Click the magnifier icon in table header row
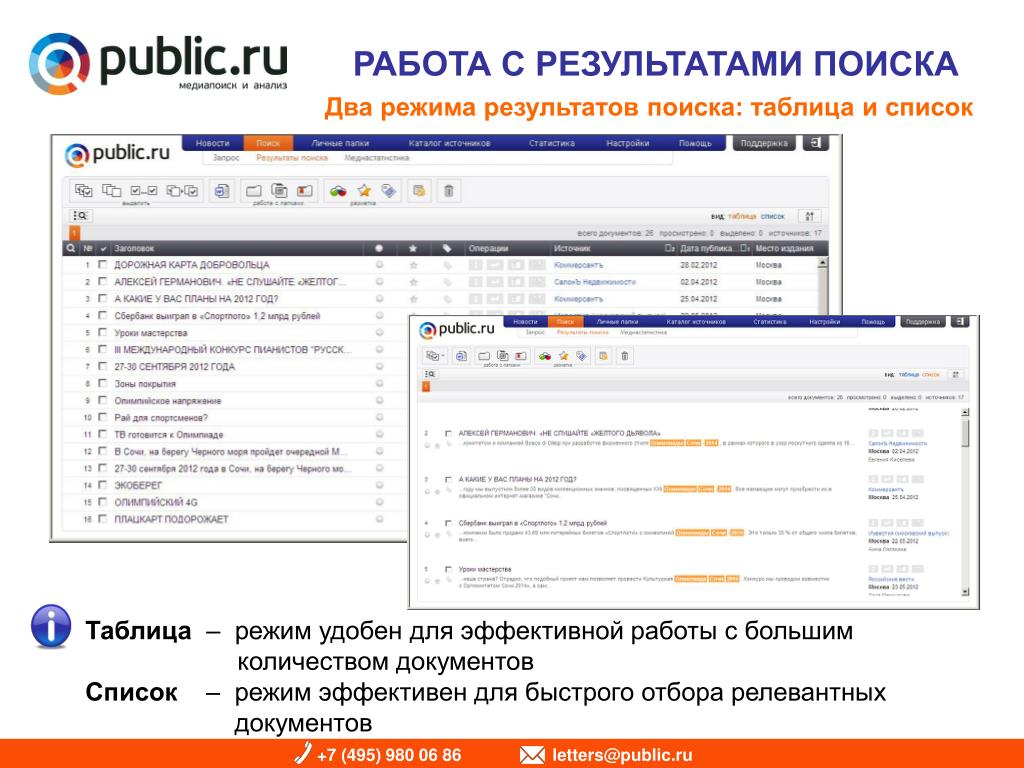This screenshot has width=1024, height=768. [x=71, y=248]
